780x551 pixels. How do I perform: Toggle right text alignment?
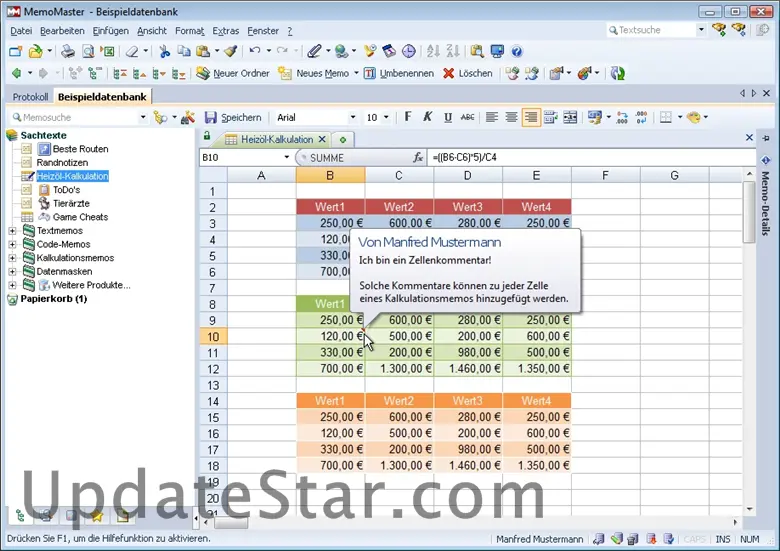531,117
